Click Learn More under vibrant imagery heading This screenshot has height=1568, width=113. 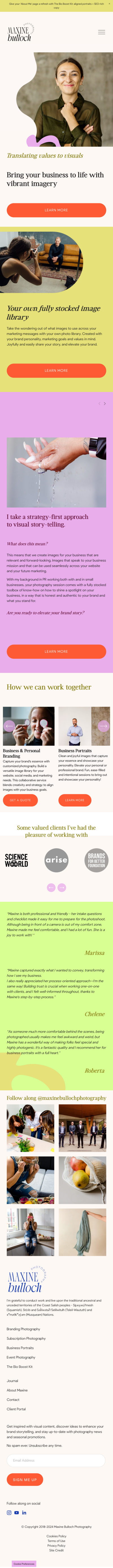pos(56,210)
